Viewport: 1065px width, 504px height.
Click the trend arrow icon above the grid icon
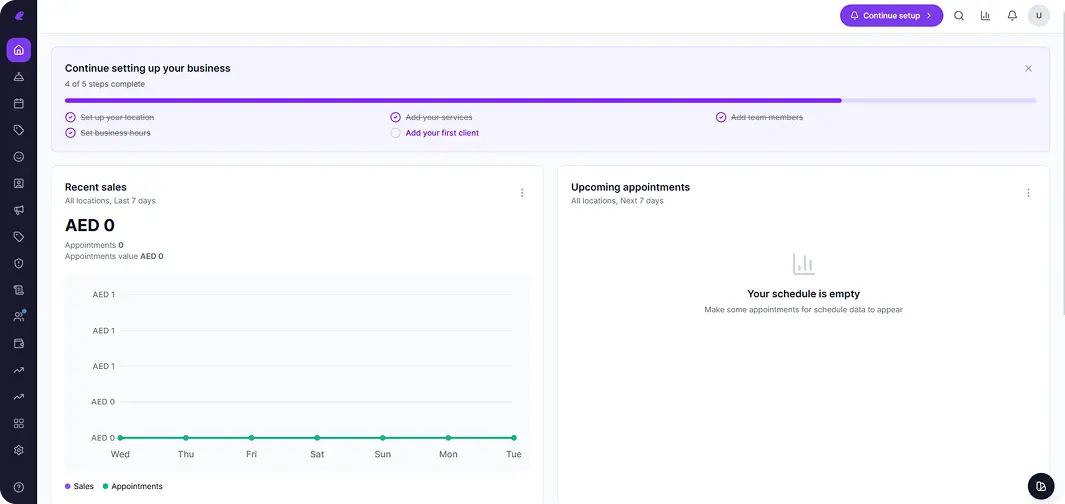coord(18,397)
